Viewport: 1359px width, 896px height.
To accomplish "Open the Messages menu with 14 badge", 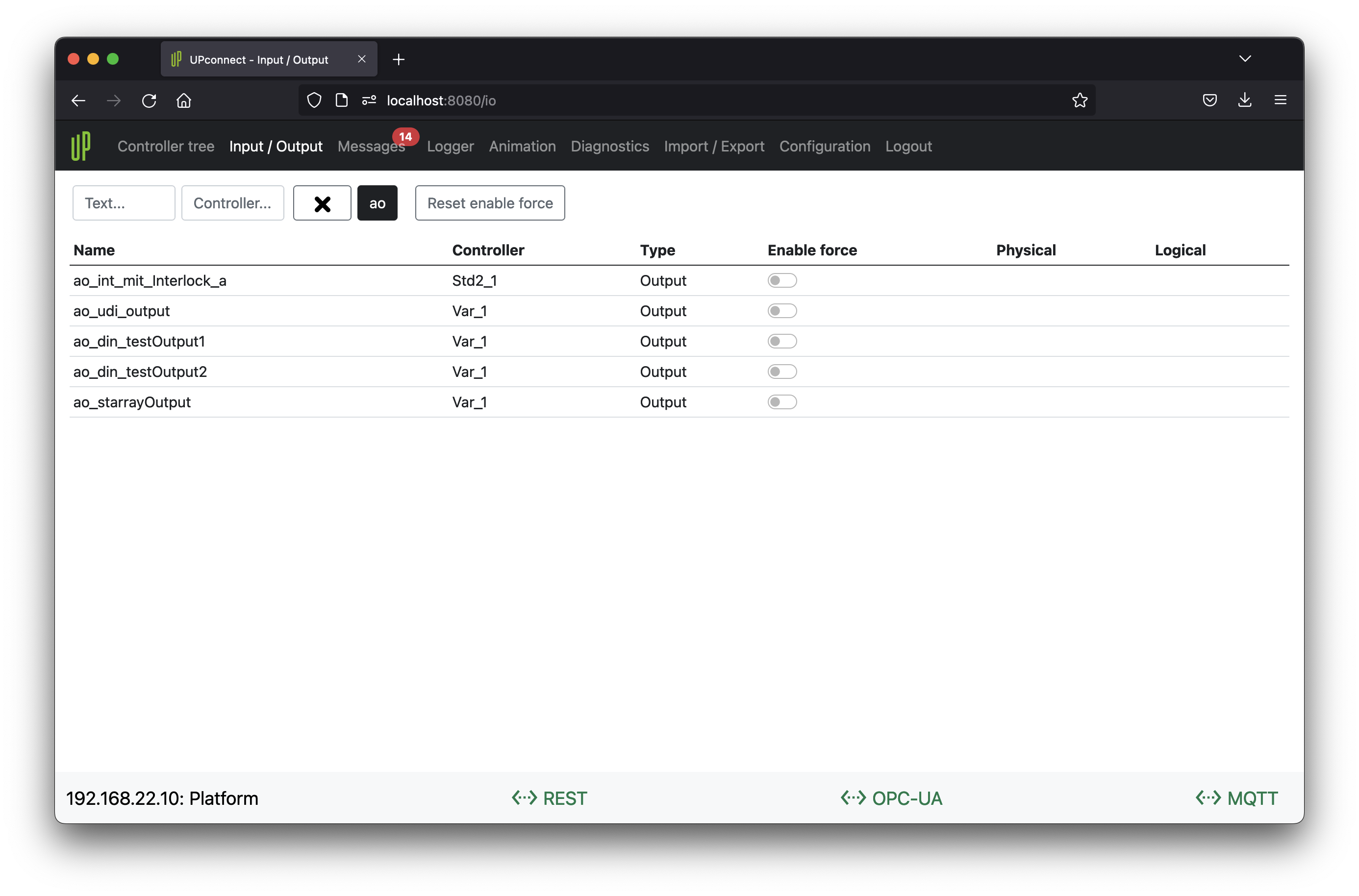I will pyautogui.click(x=371, y=146).
